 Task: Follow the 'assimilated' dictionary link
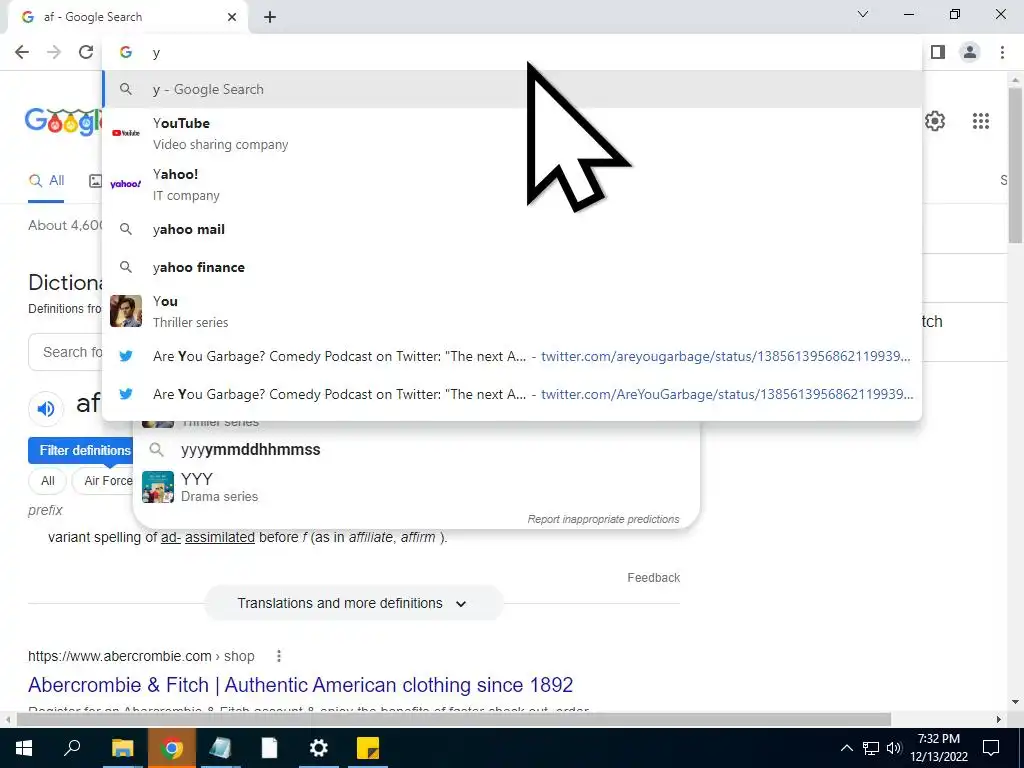pyautogui.click(x=220, y=537)
